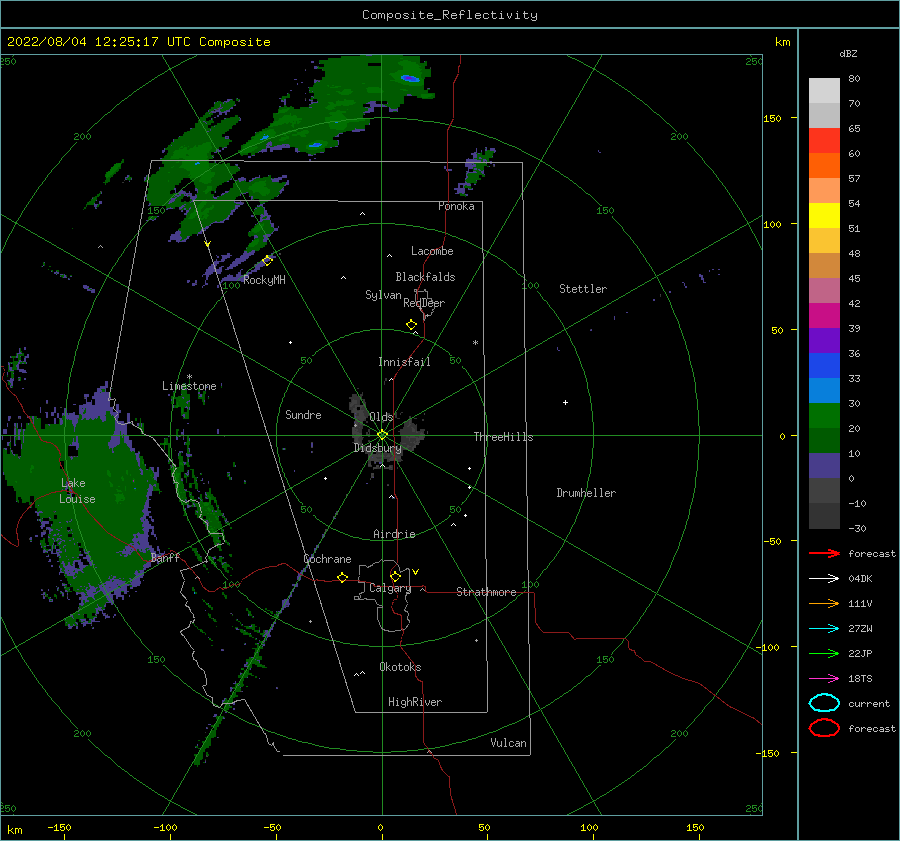
Task: Click the Cochrane city label
Action: coord(327,559)
